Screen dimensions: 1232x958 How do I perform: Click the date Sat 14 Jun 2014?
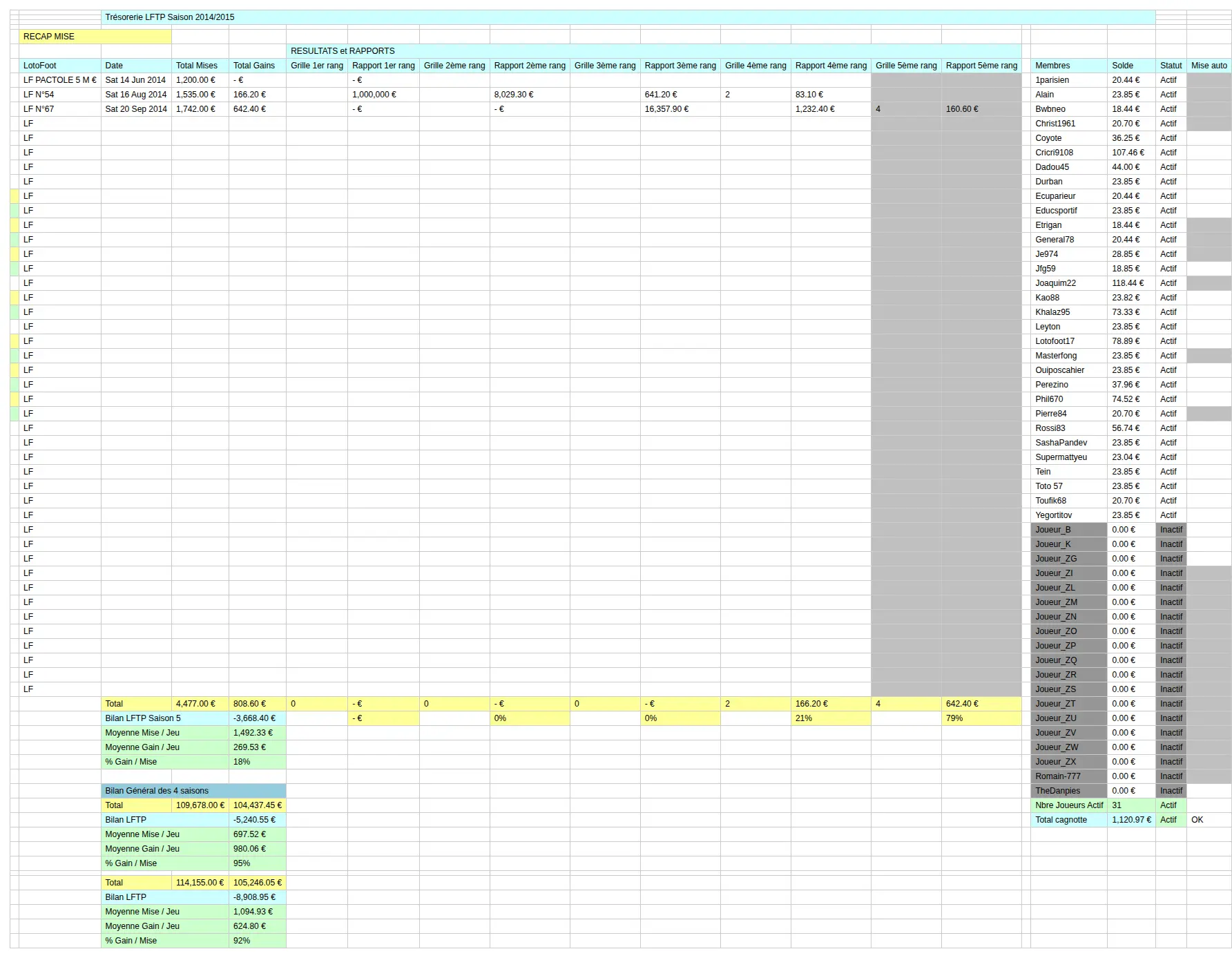pos(137,80)
